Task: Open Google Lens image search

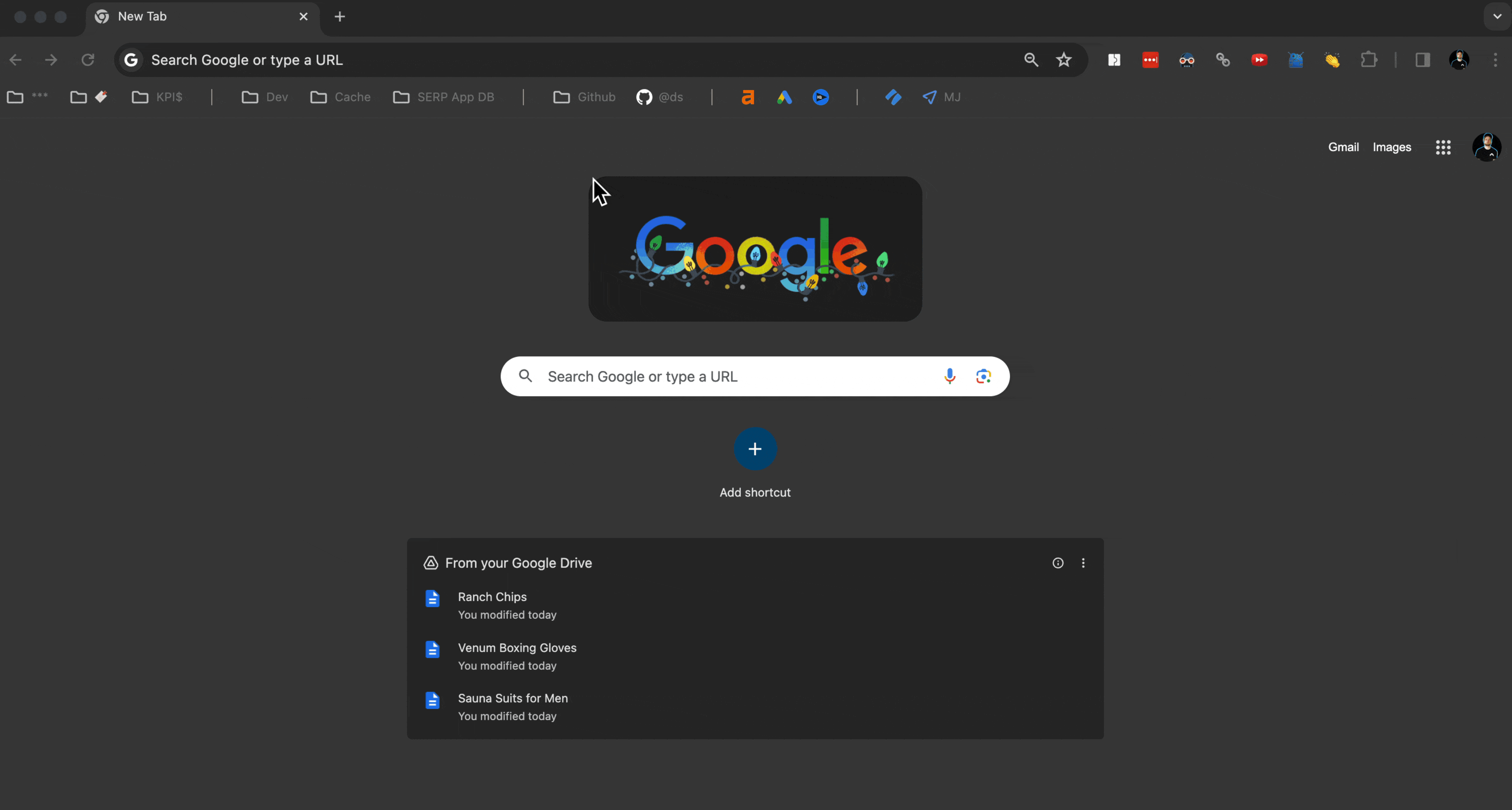Action: [983, 376]
